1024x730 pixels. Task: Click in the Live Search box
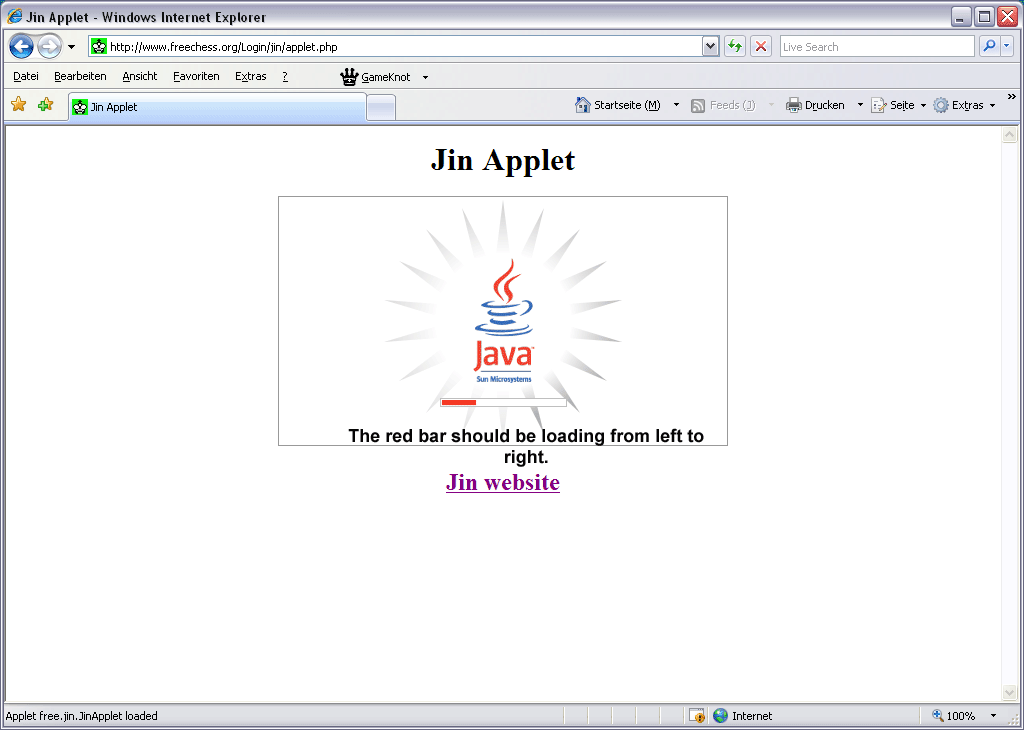tap(876, 46)
